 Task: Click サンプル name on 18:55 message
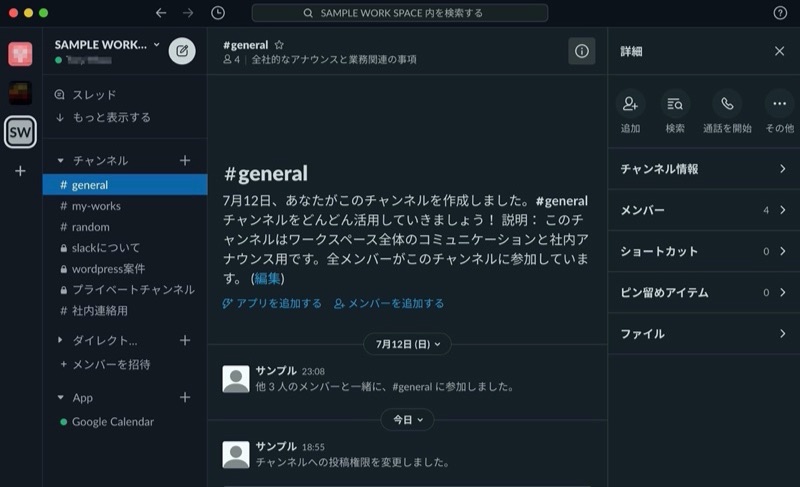[276, 446]
